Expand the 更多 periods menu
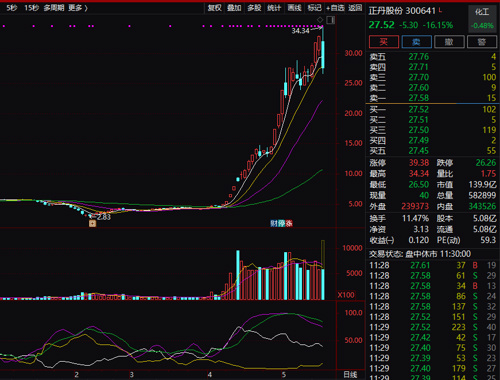This screenshot has height=380, width=500. pyautogui.click(x=78, y=8)
